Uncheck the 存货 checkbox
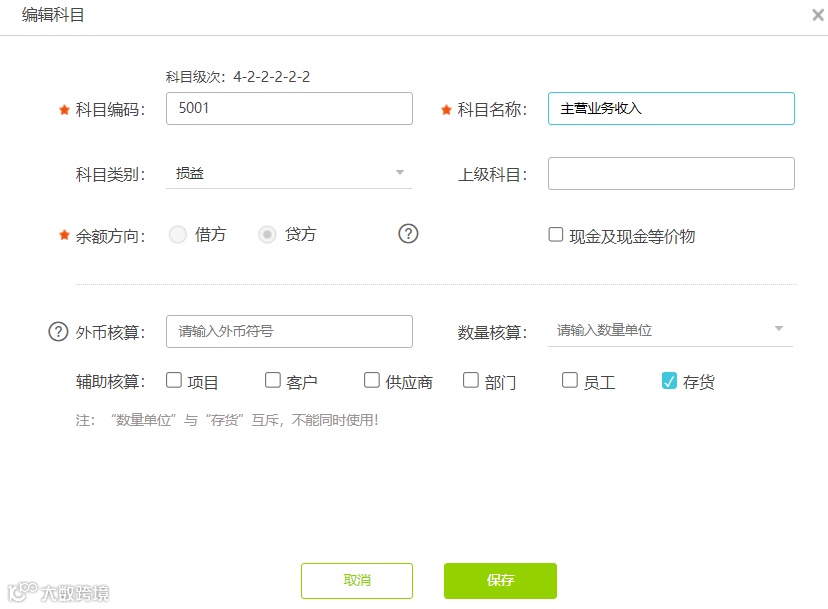828x609 pixels. (669, 381)
